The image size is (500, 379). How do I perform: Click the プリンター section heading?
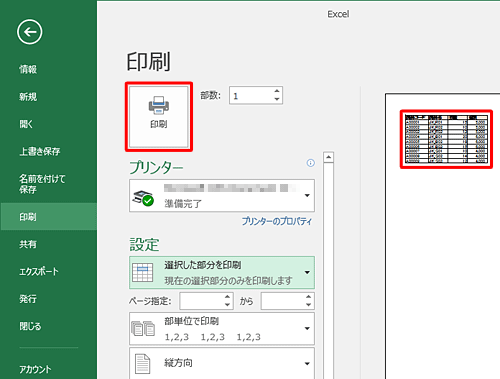(x=156, y=167)
